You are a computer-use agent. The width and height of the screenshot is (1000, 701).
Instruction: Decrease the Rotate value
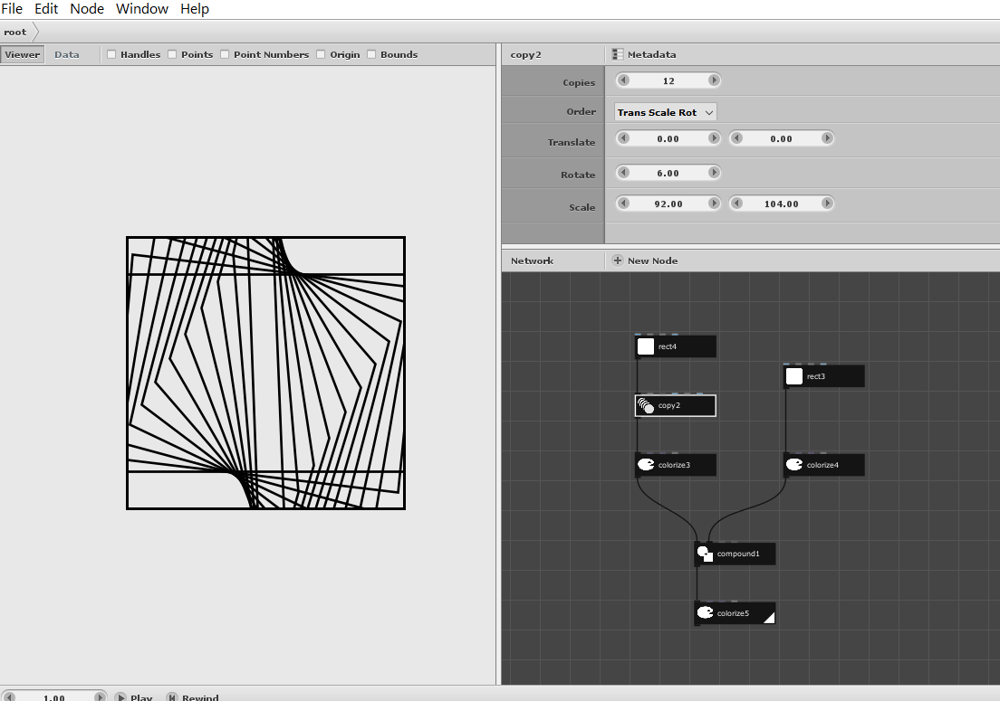tap(624, 172)
